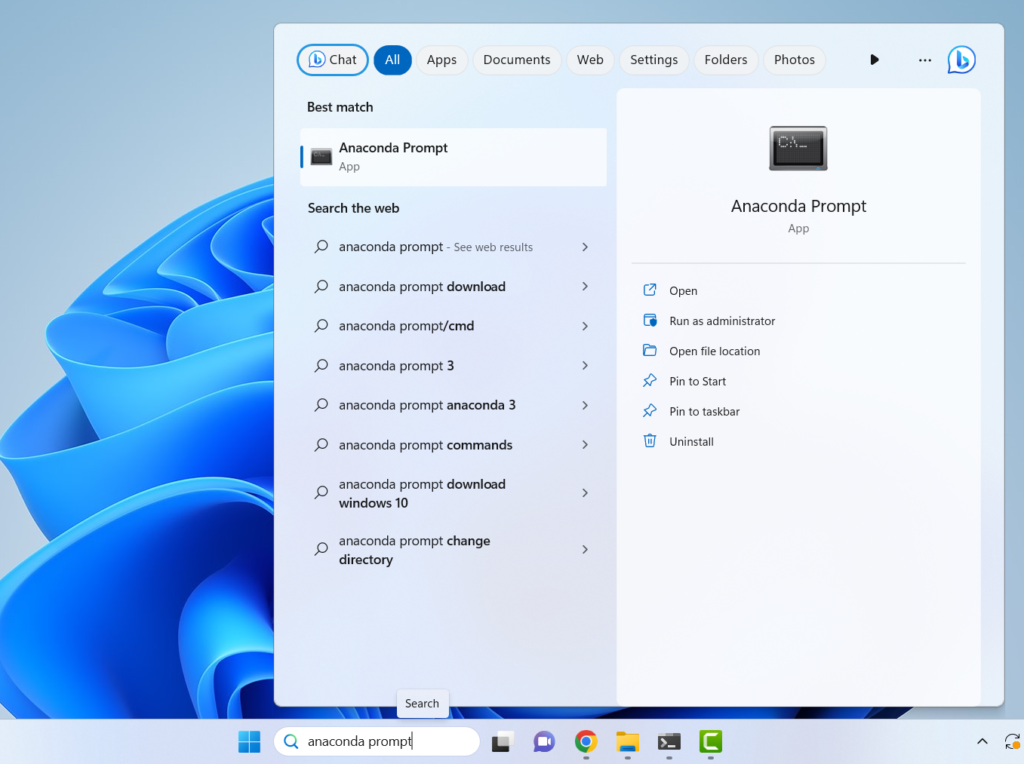Click the sync status tray icon
Viewport: 1024px width, 764px height.
pos(1012,741)
